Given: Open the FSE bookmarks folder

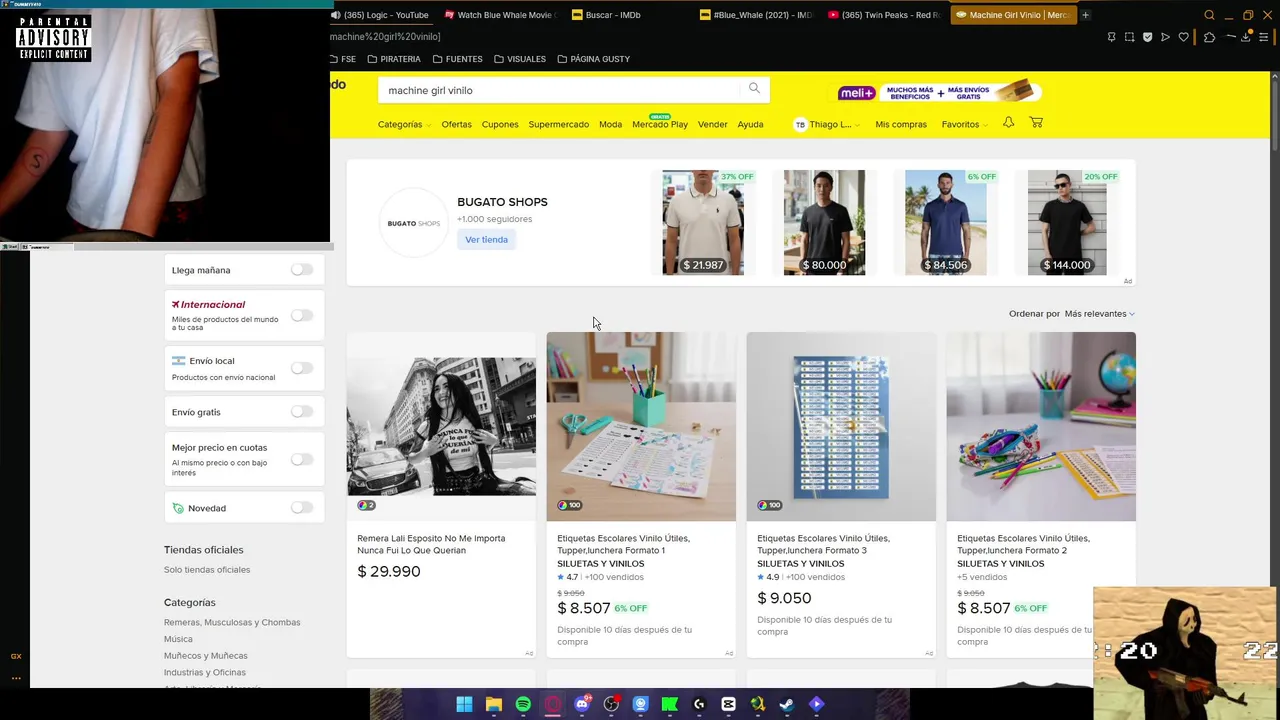Looking at the screenshot, I should 343,59.
